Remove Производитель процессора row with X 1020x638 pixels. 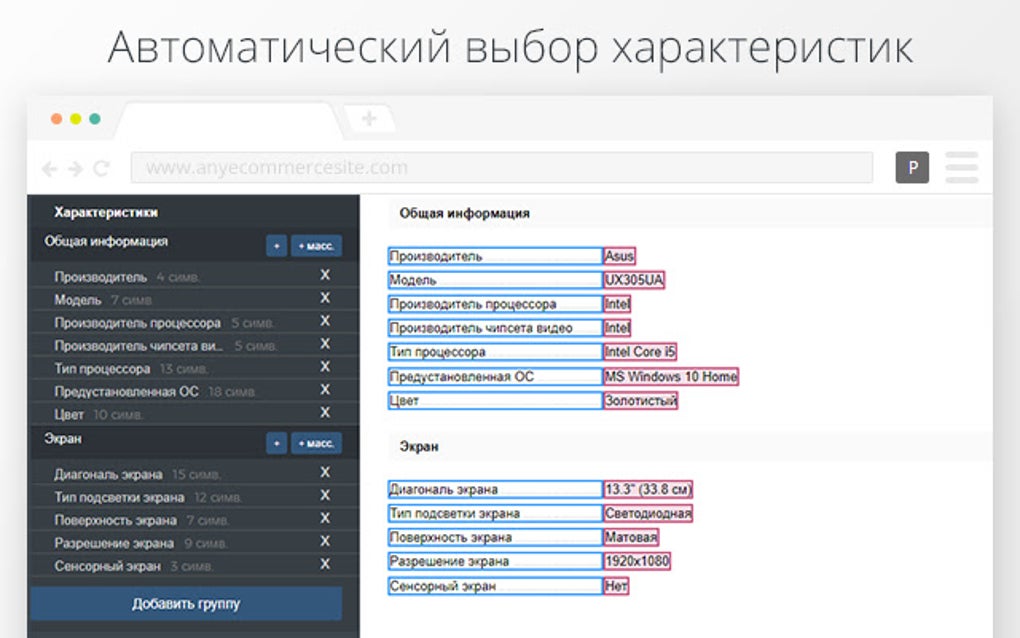click(x=325, y=321)
